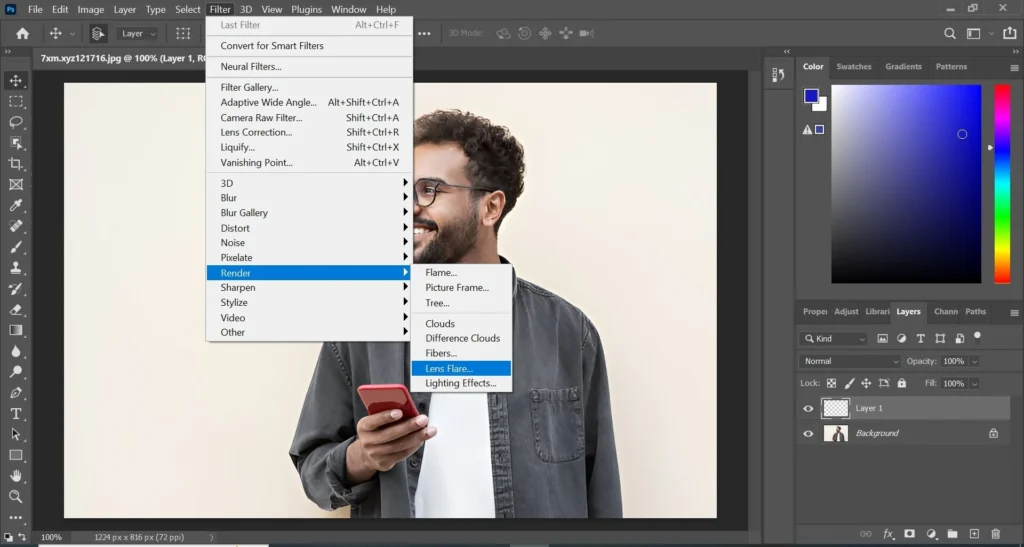The width and height of the screenshot is (1024, 547).
Task: Select the Path Selection tool
Action: click(16, 435)
